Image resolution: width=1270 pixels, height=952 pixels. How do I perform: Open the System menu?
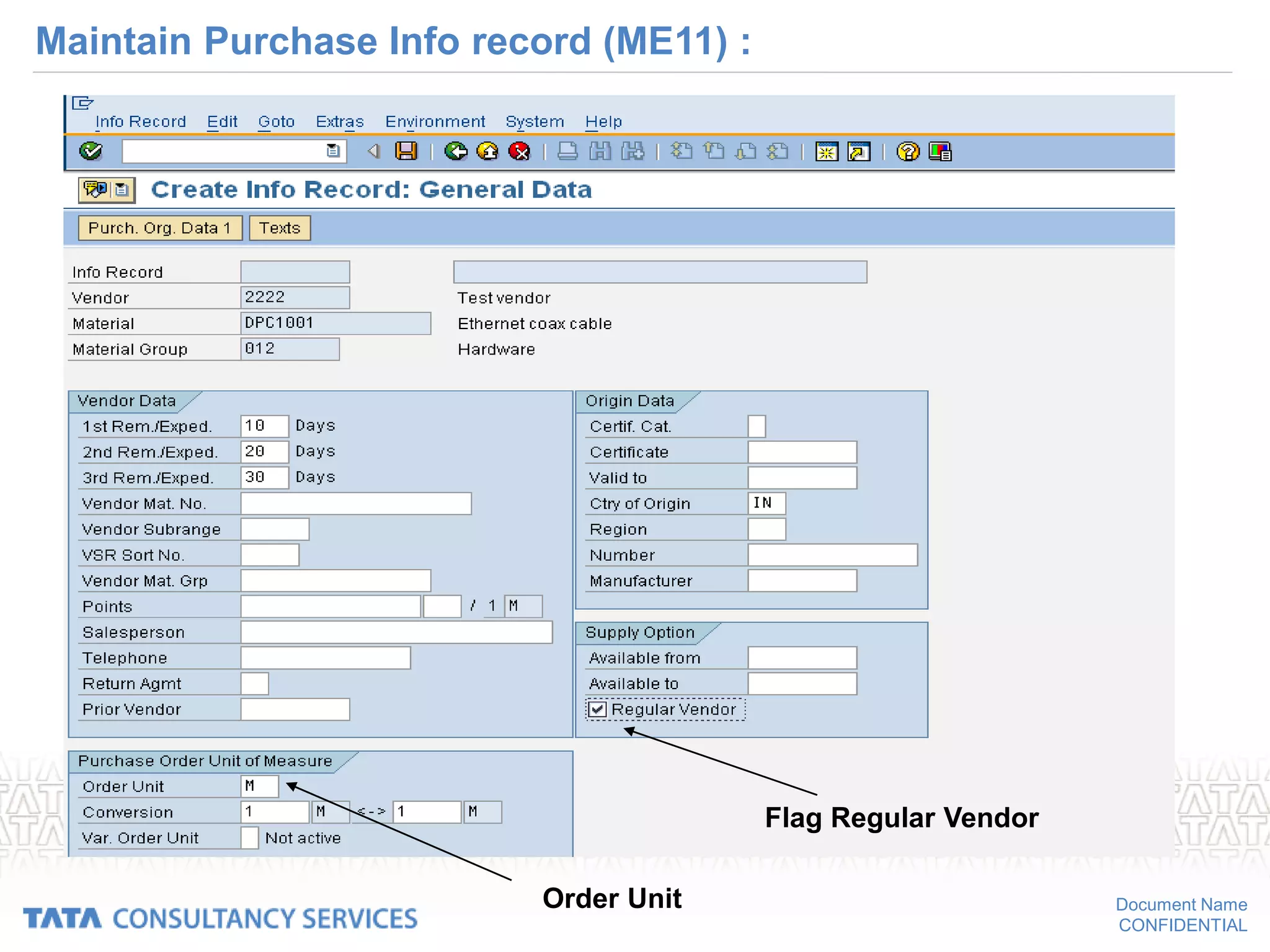[535, 121]
